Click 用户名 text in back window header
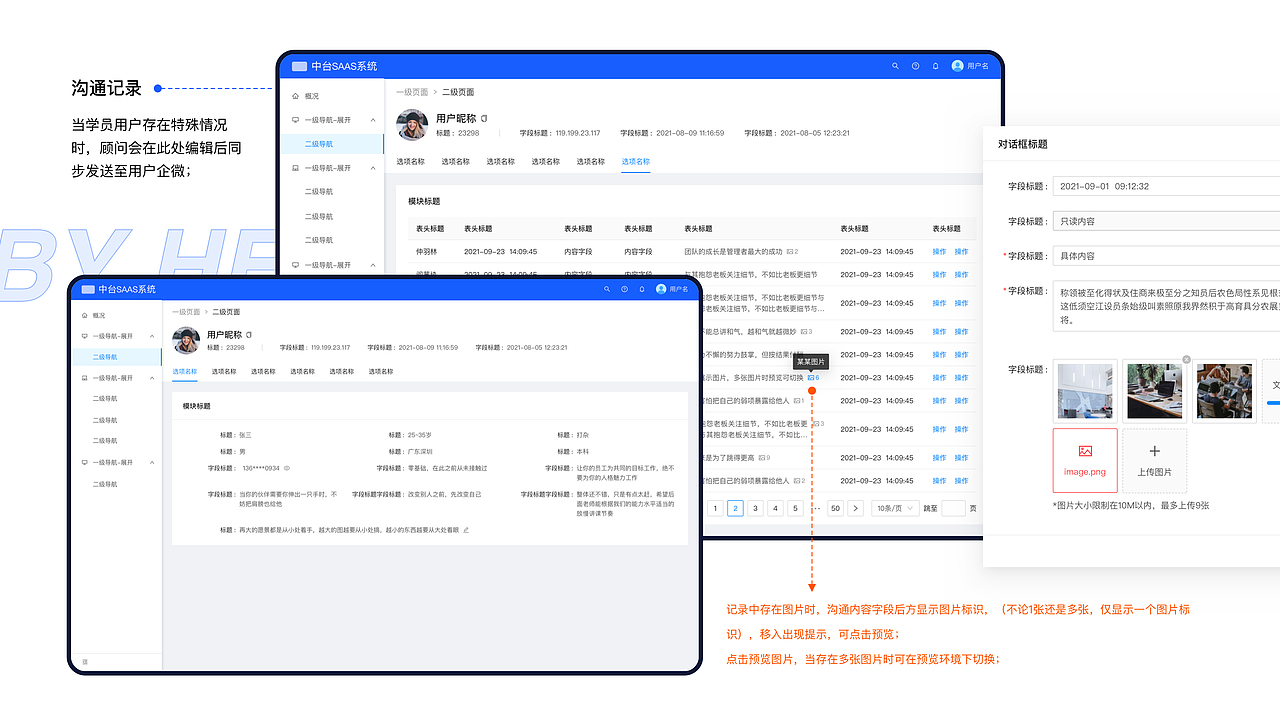 click(x=978, y=66)
